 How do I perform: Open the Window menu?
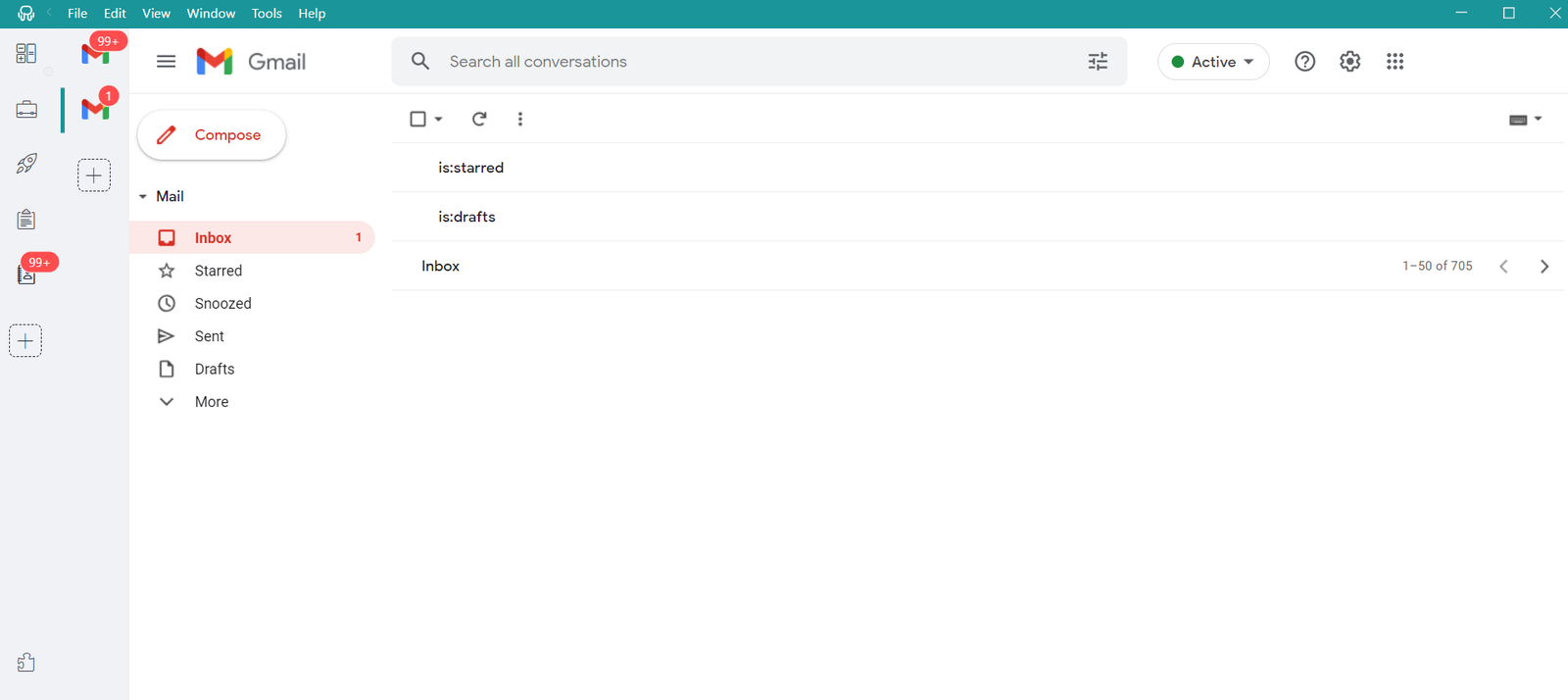(x=211, y=13)
